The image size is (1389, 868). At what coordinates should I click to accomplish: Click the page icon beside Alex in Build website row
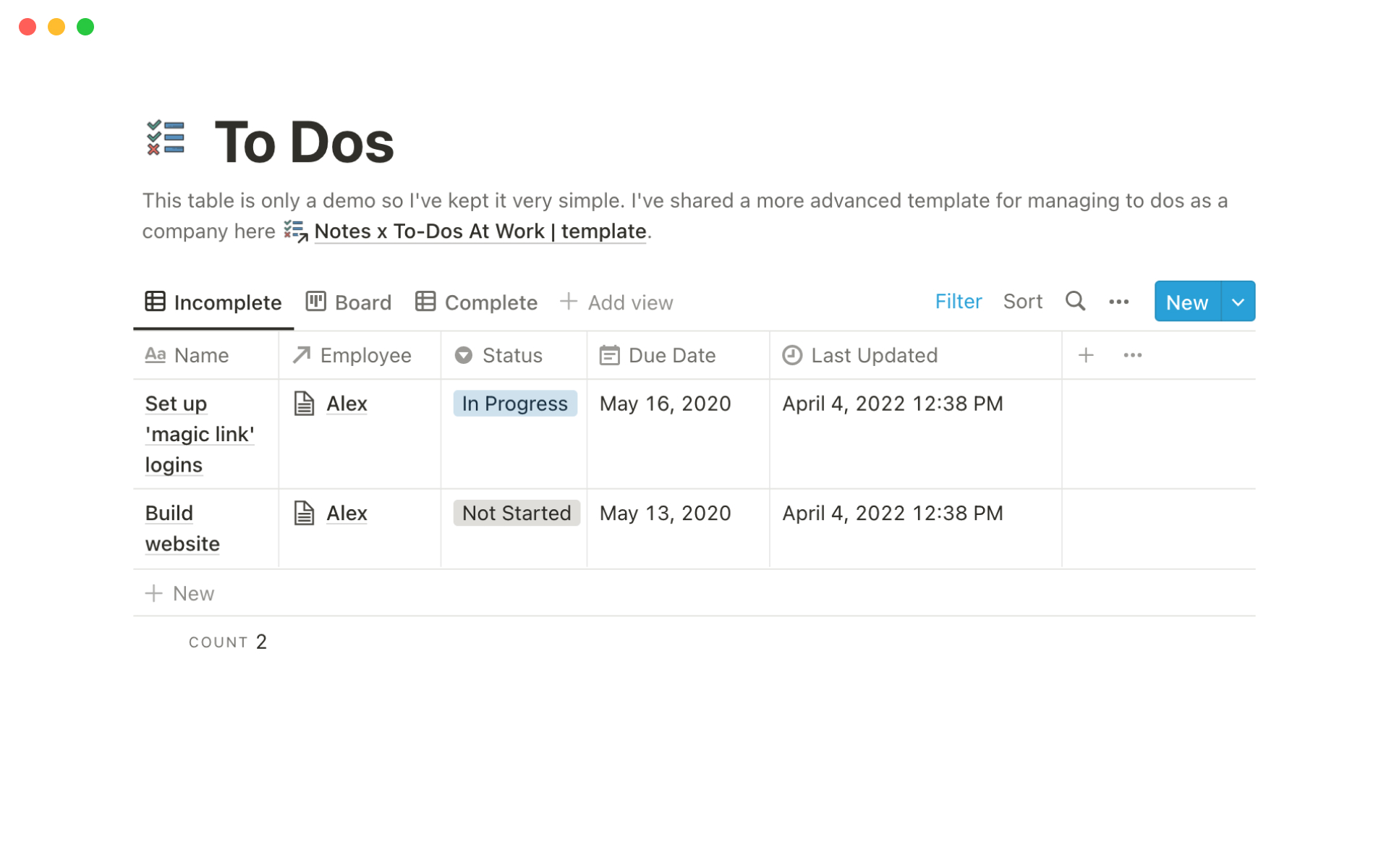point(304,514)
